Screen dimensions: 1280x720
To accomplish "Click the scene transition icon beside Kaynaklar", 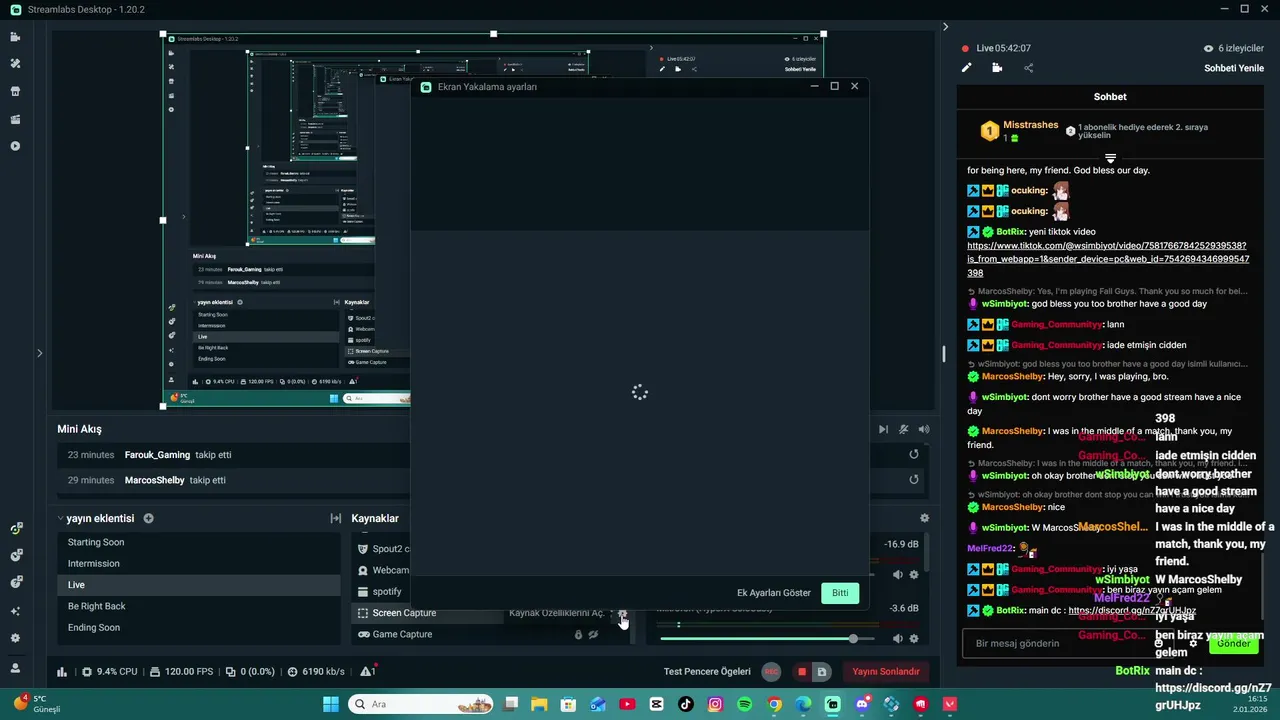I will click(x=336, y=518).
